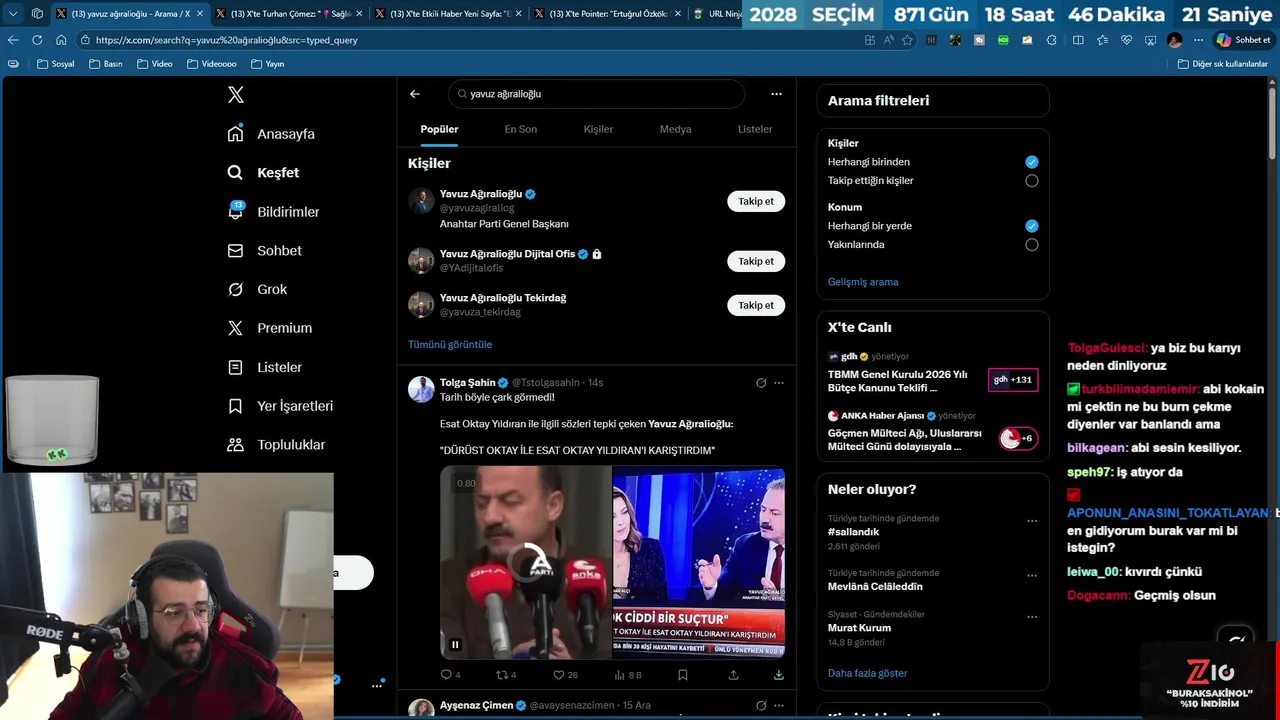Image resolution: width=1280 pixels, height=720 pixels.
Task: Repost Tolga Şahin's post
Action: click(x=506, y=675)
